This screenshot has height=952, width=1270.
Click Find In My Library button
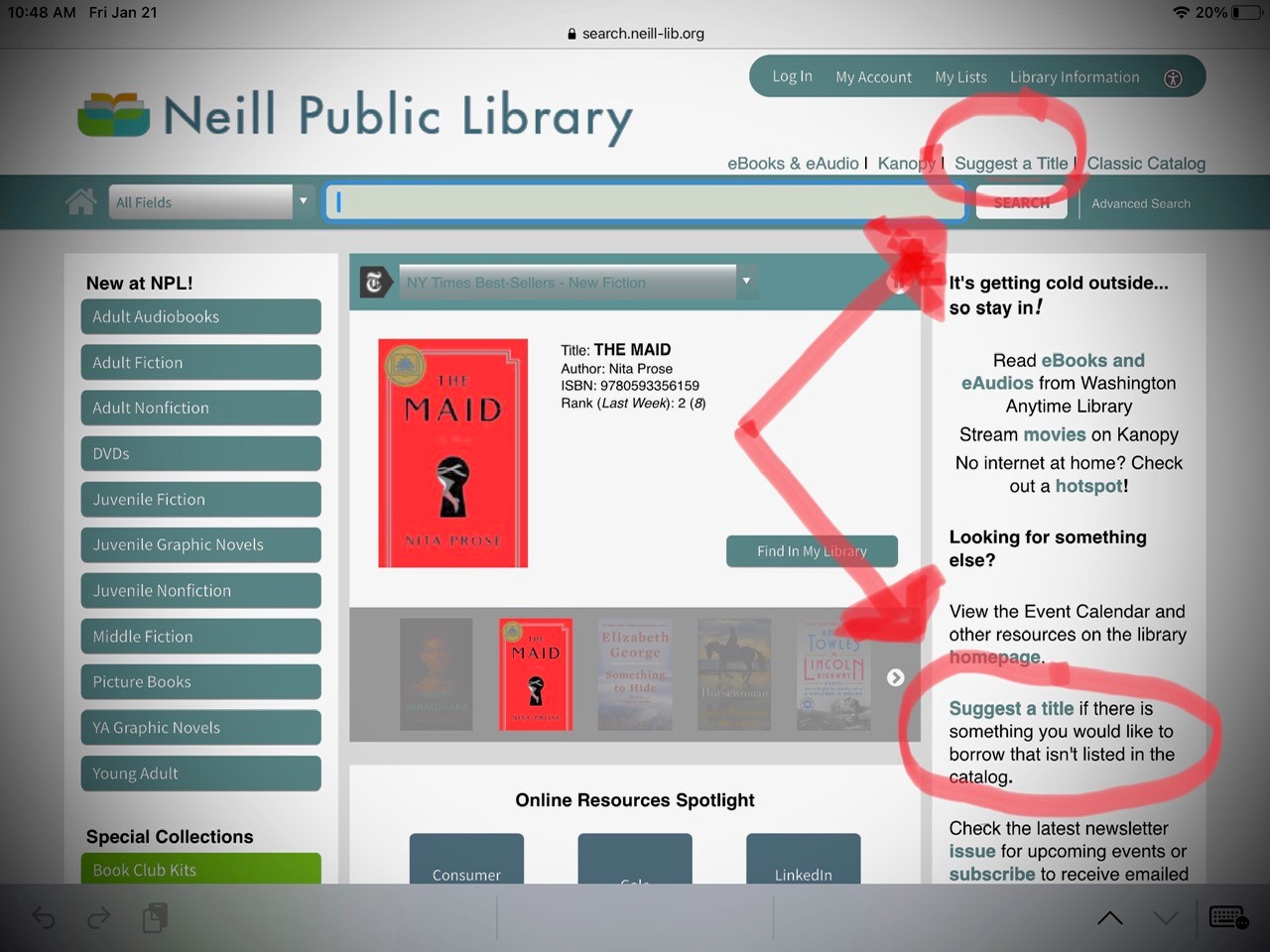tap(812, 551)
